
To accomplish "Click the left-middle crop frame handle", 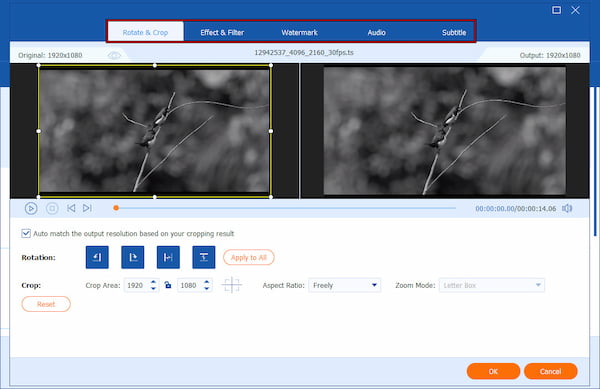I will 39,131.
